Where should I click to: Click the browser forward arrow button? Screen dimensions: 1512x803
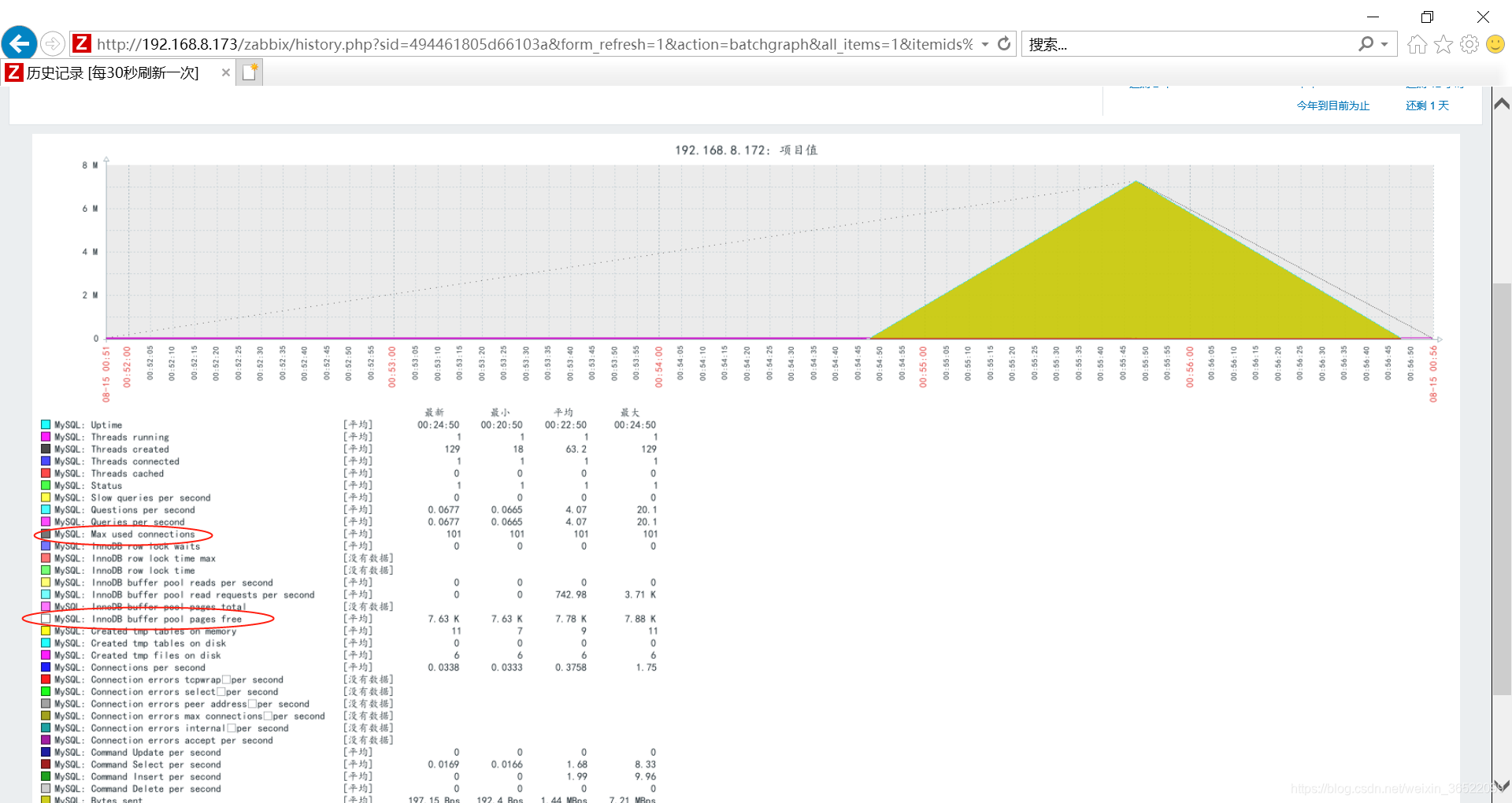point(53,43)
